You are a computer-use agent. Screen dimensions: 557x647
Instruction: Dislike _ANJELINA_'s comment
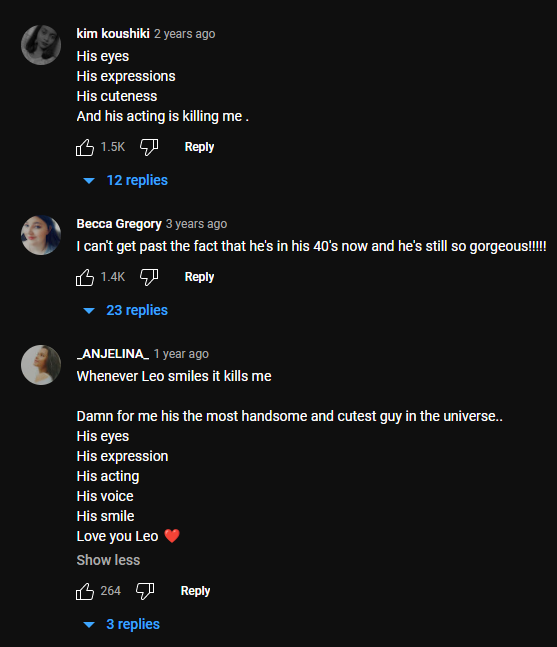point(145,591)
